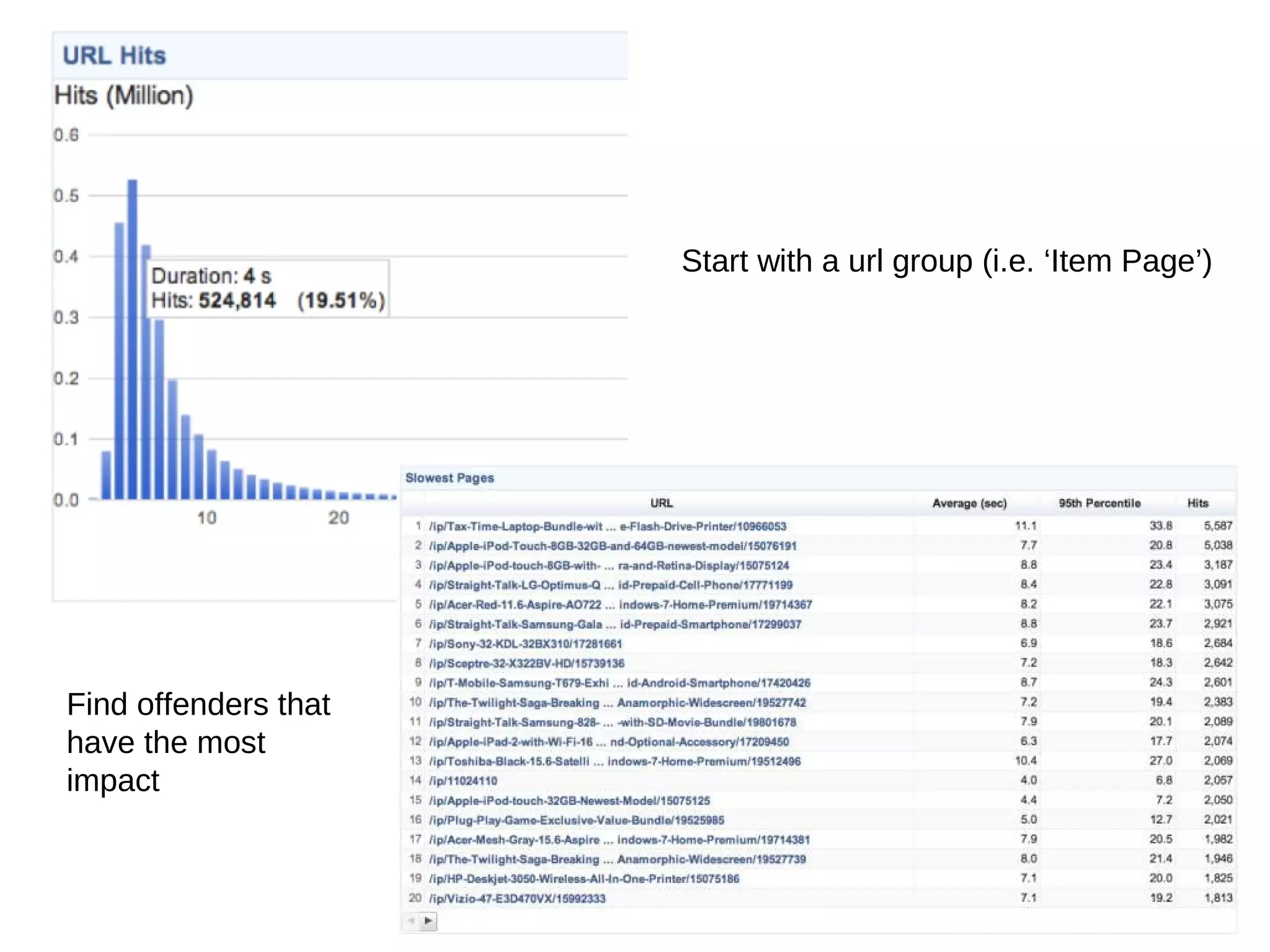Click the next page arrow button

point(429,921)
